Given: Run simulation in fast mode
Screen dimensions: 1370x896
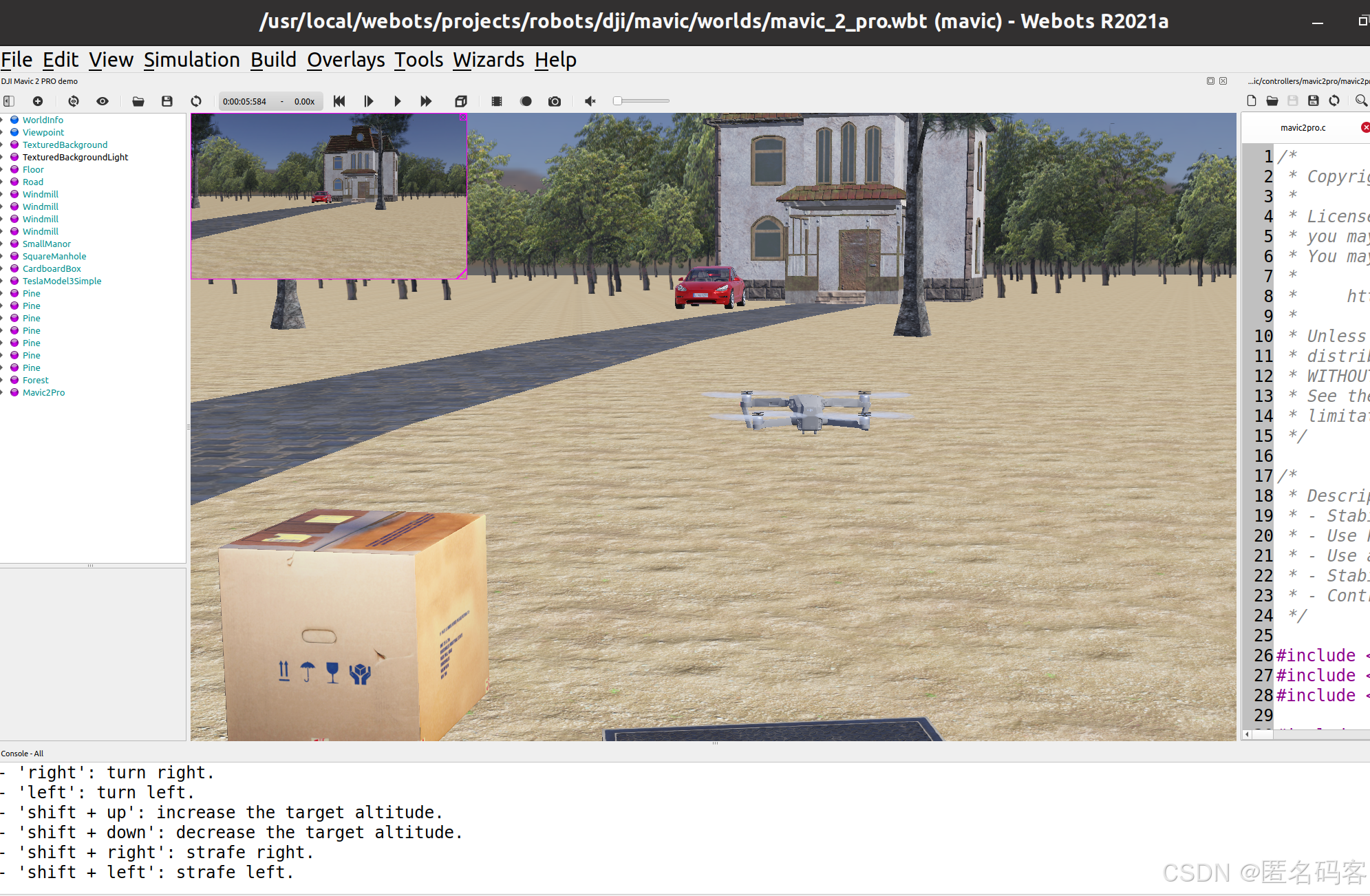Looking at the screenshot, I should 426,101.
